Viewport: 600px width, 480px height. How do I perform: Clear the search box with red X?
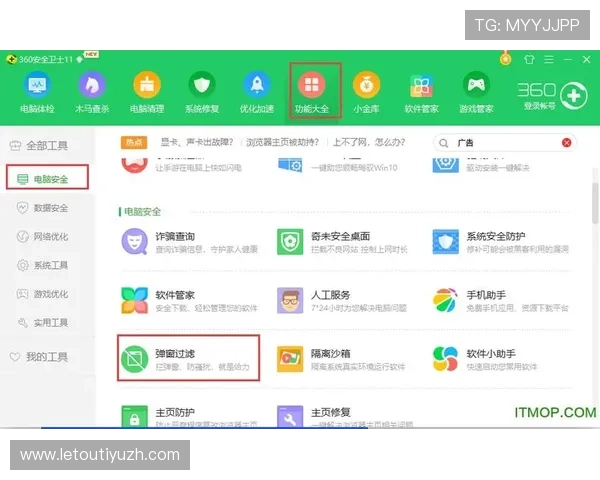click(567, 143)
